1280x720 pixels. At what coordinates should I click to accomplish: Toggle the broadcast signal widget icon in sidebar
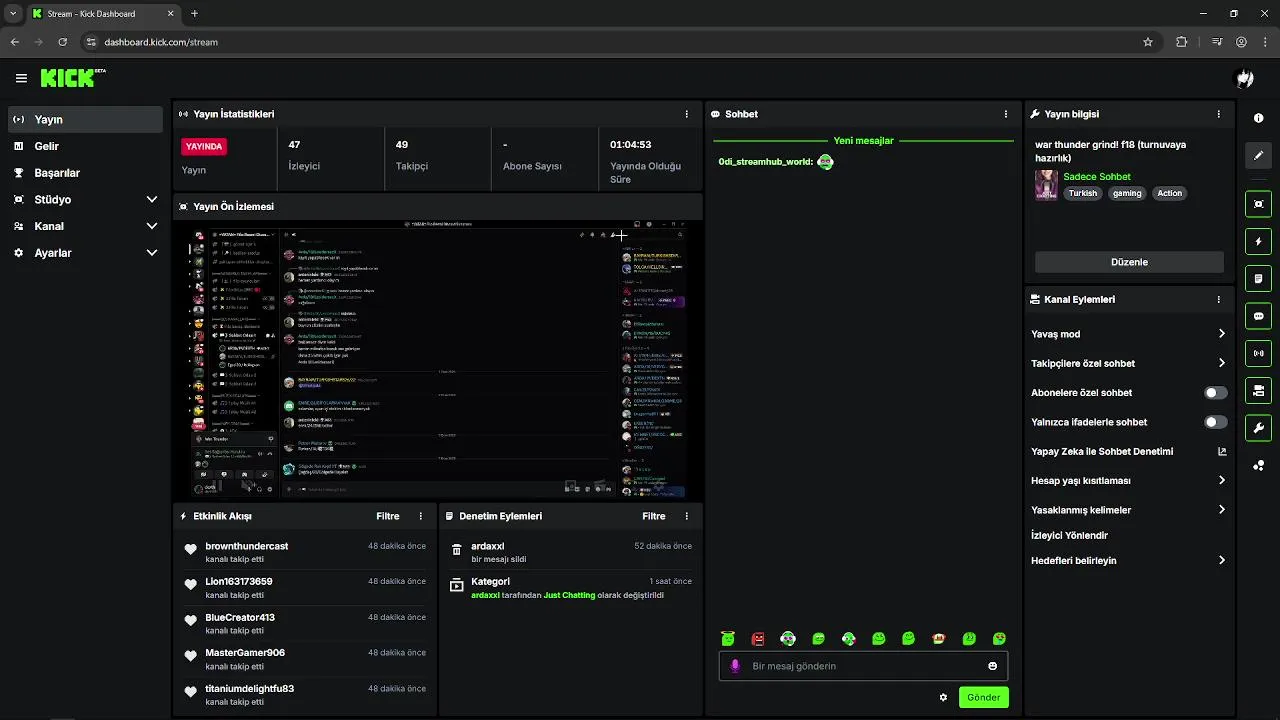[1258, 353]
